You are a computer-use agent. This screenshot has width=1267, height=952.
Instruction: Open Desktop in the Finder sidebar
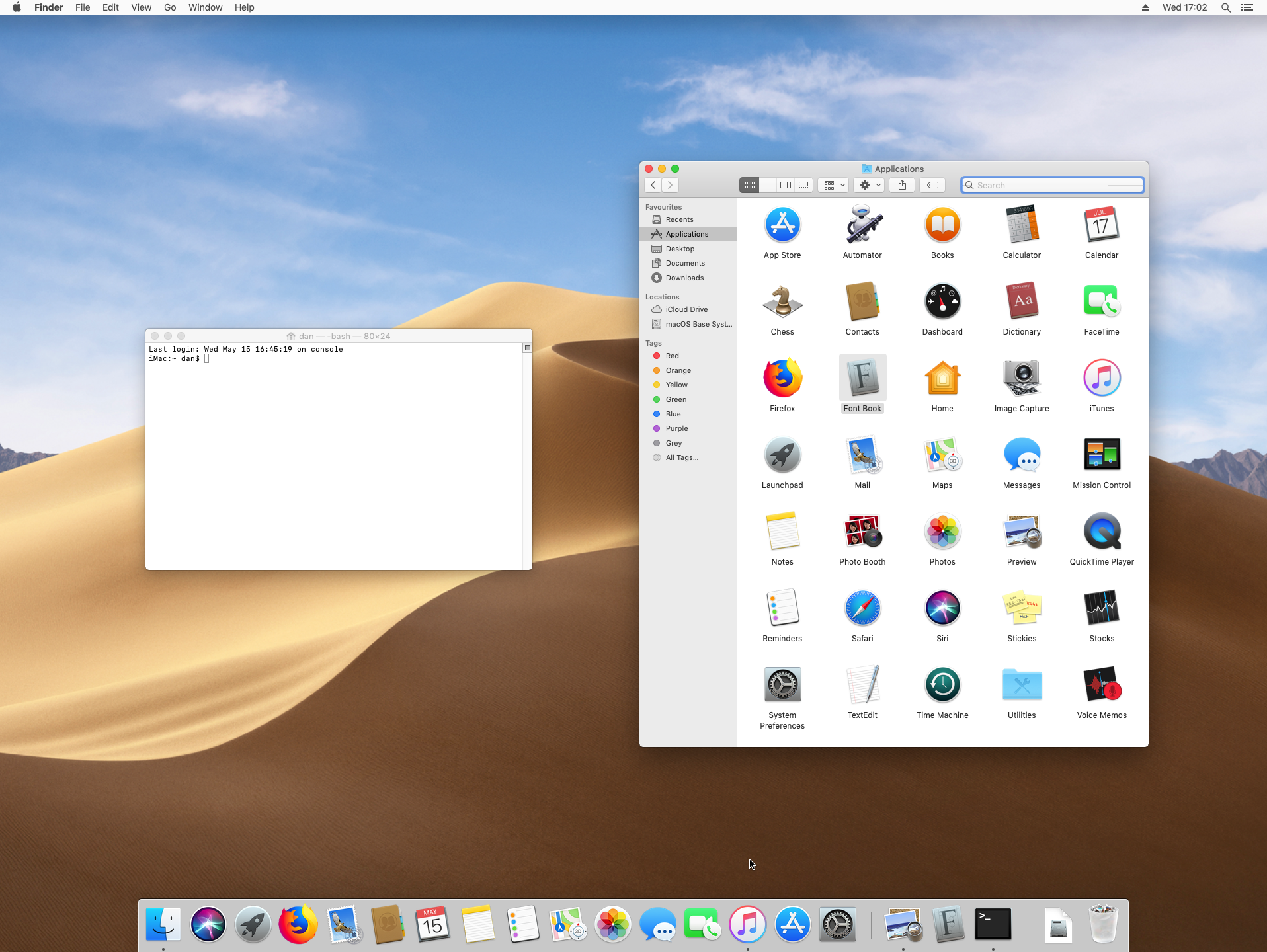pos(688,249)
